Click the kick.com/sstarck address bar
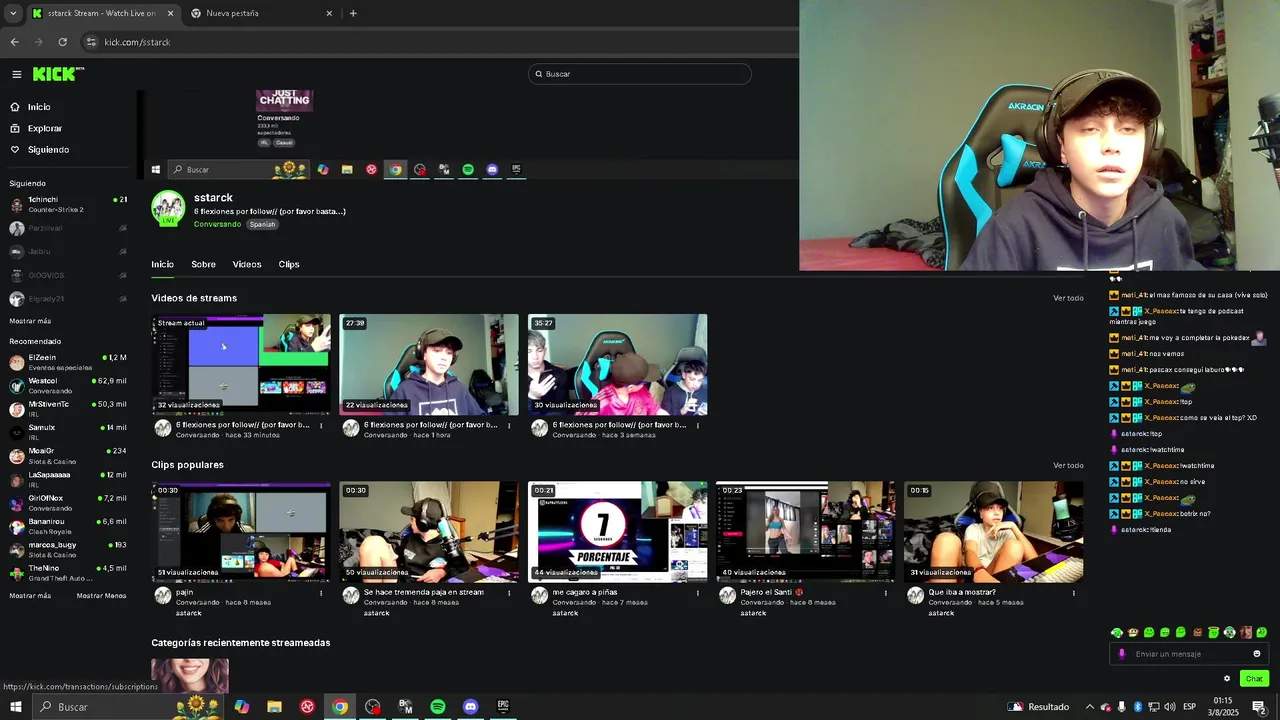This screenshot has height=720, width=1280. pyautogui.click(x=440, y=42)
